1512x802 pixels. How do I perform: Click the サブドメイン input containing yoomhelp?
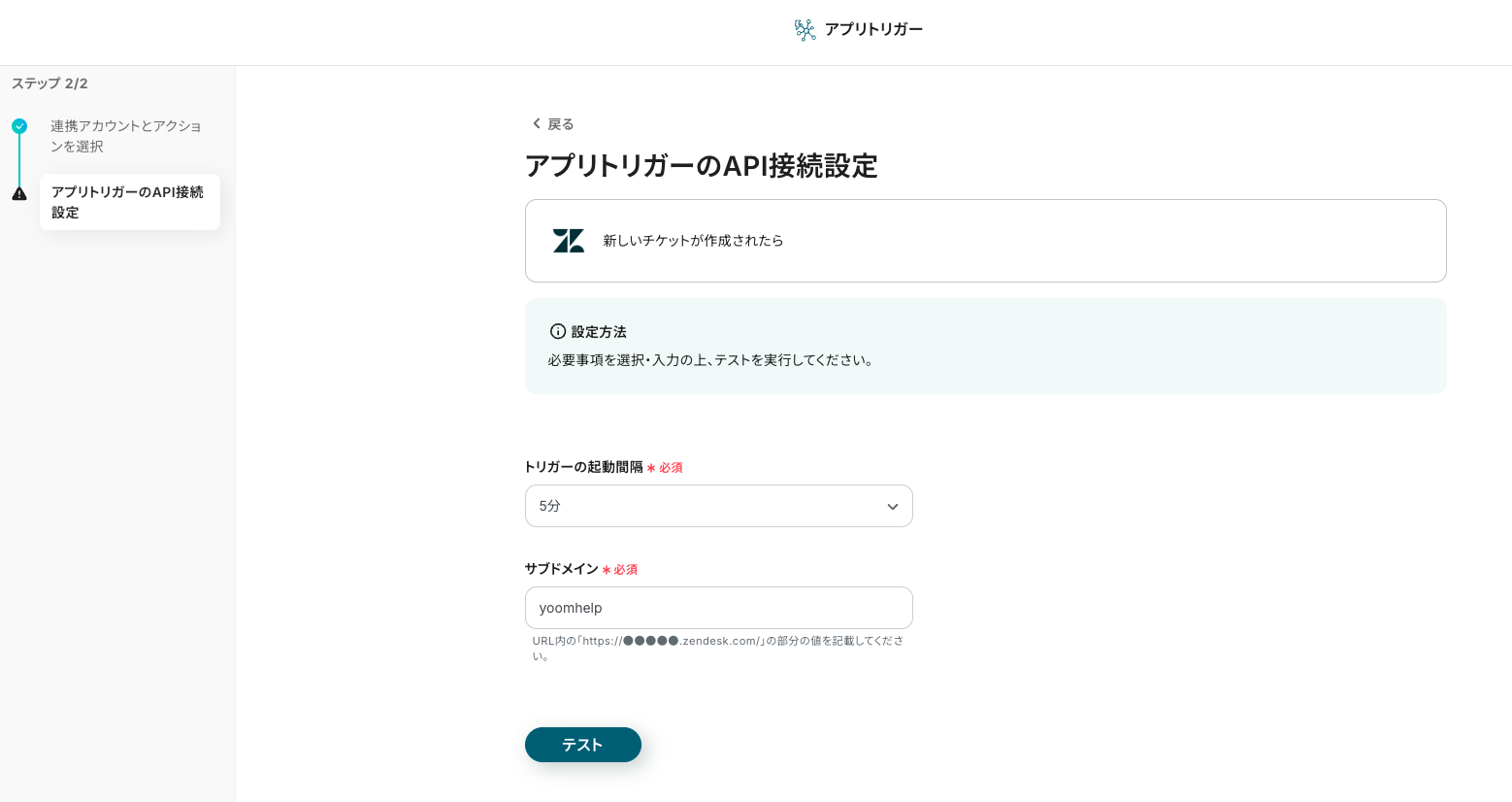tap(718, 608)
